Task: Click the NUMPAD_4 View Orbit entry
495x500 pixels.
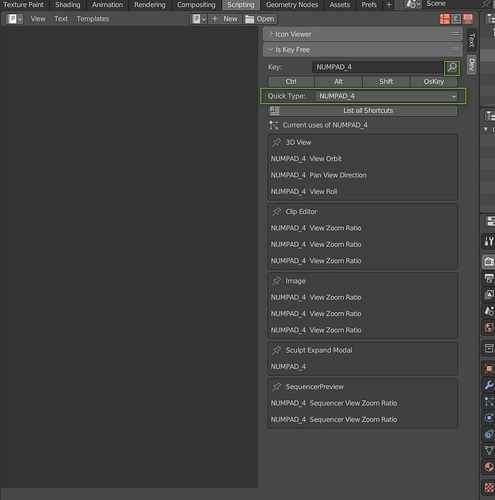Action: coord(306,159)
